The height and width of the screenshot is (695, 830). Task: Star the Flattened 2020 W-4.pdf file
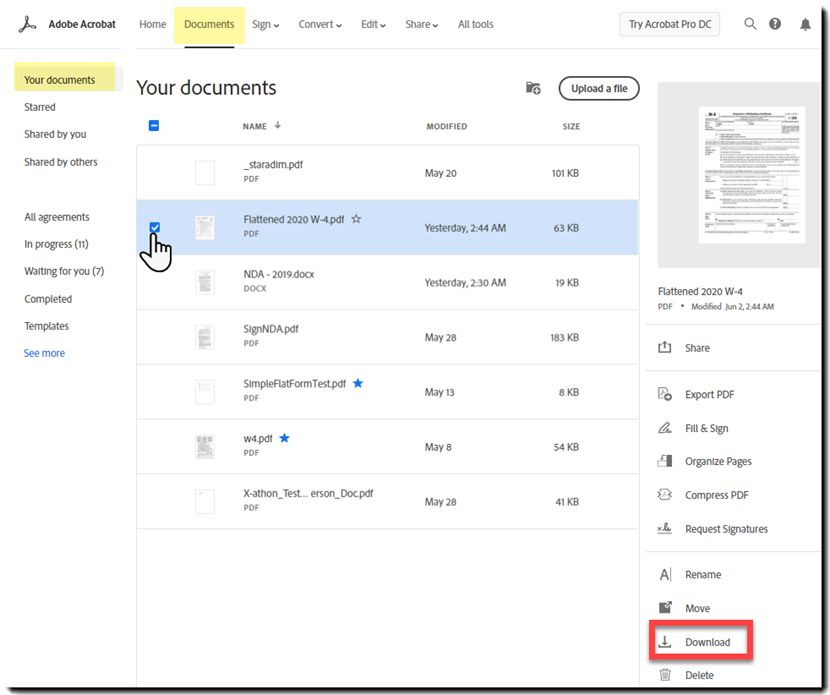tap(356, 219)
